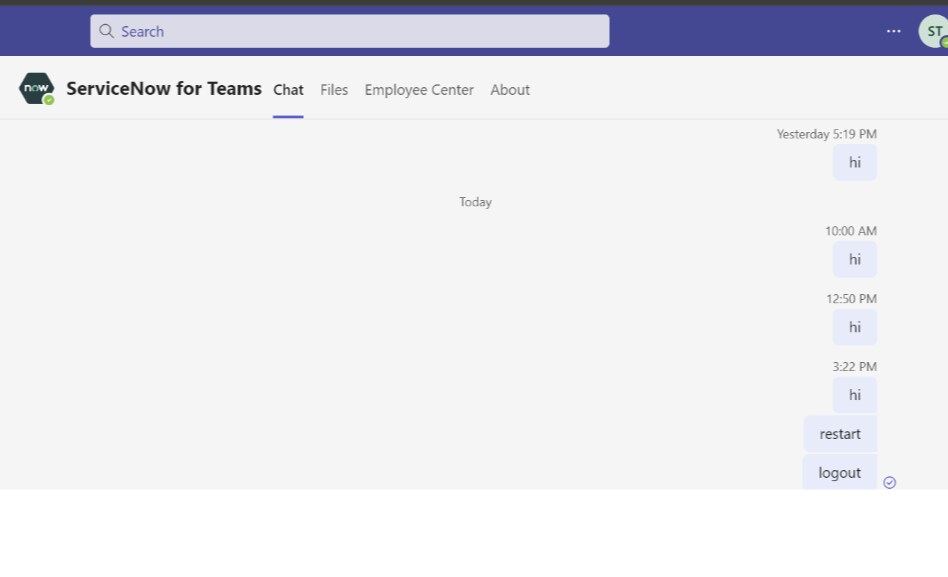Click the sent checkmark beside logout message

(x=889, y=482)
